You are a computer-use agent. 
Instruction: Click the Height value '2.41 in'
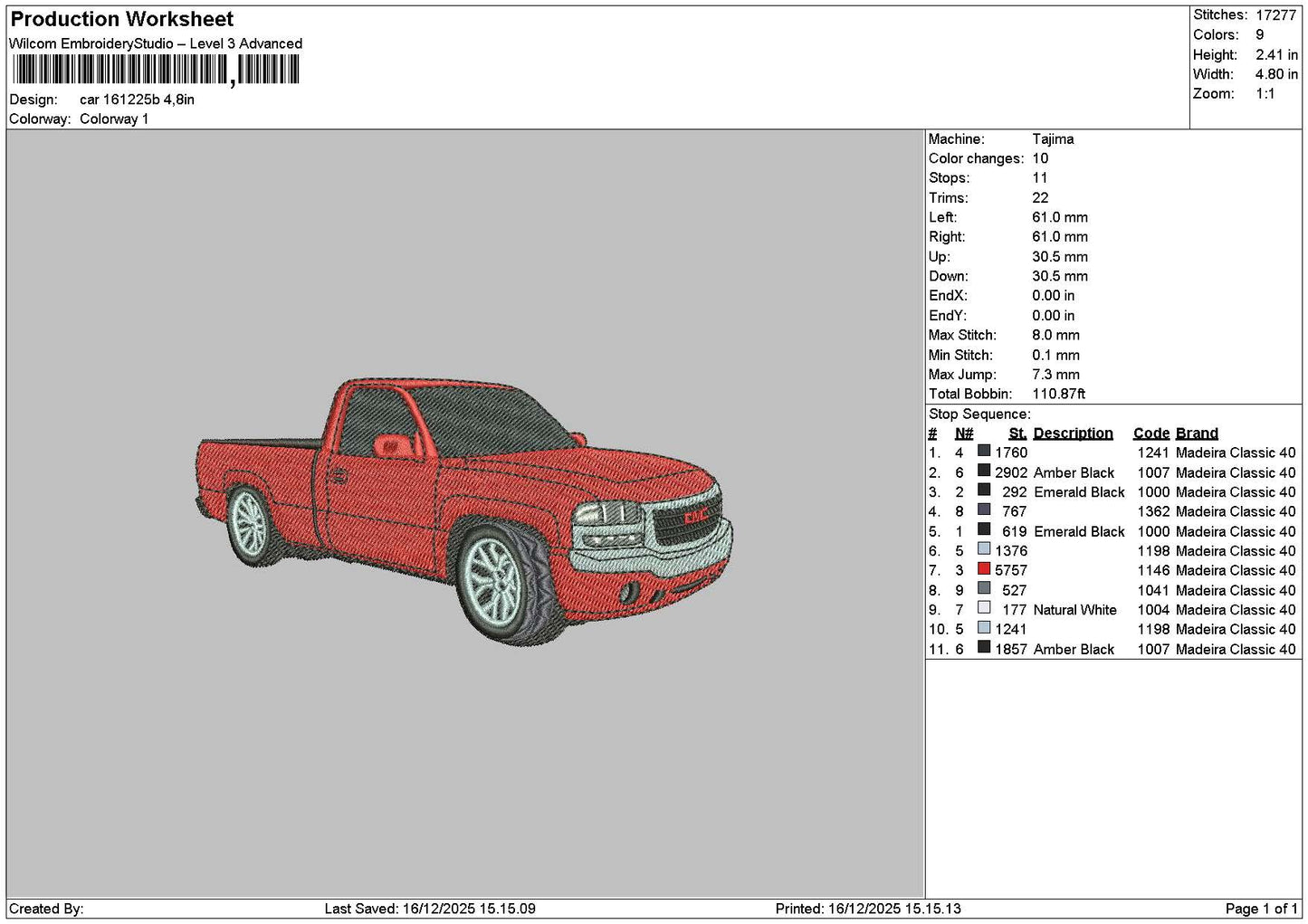[1276, 54]
